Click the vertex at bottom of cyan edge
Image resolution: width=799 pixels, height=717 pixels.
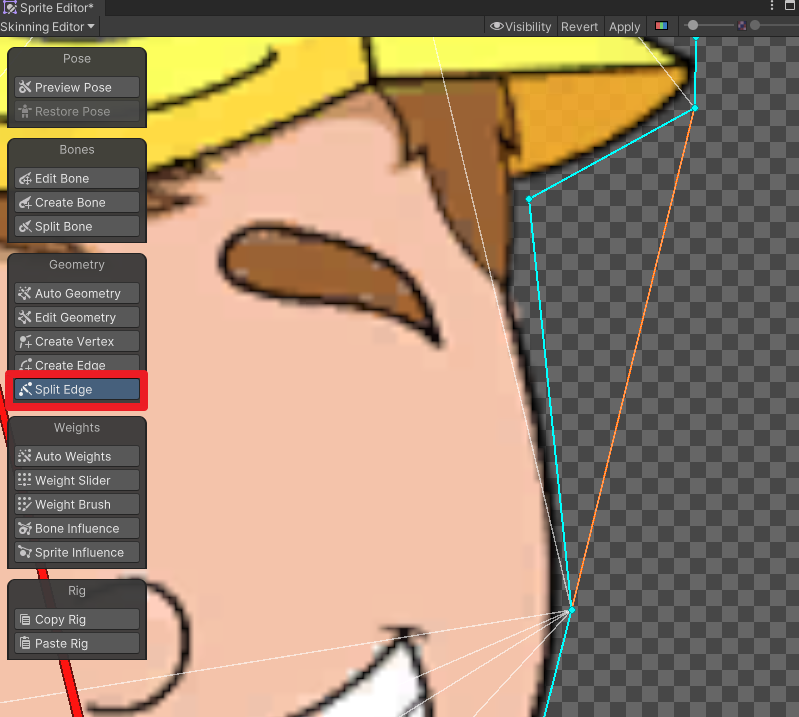pyautogui.click(x=572, y=609)
